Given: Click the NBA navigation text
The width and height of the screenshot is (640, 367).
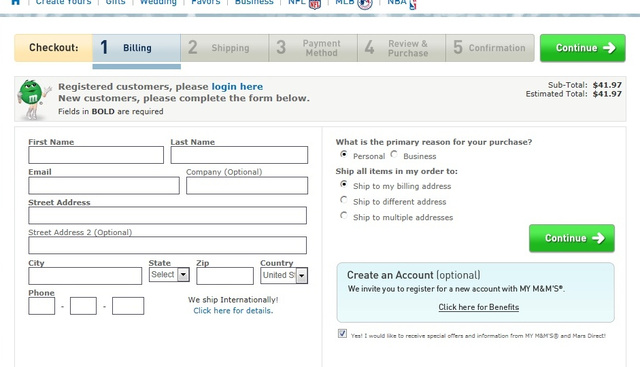Looking at the screenshot, I should tap(397, 2).
